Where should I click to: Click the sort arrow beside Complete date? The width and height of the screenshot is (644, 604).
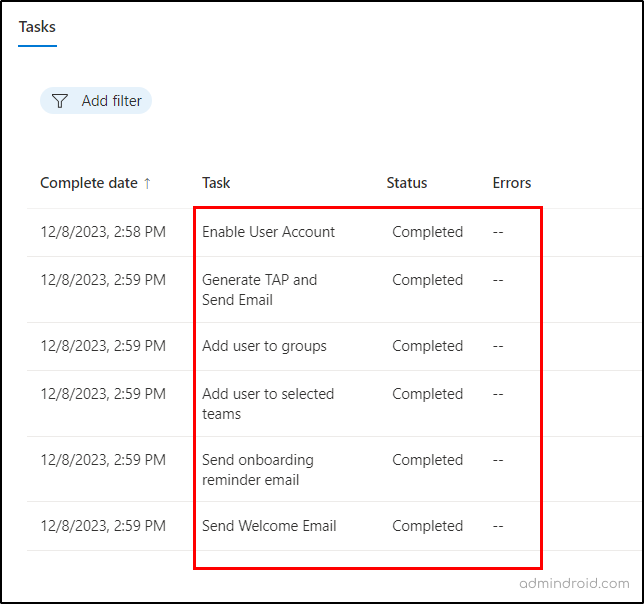point(147,183)
